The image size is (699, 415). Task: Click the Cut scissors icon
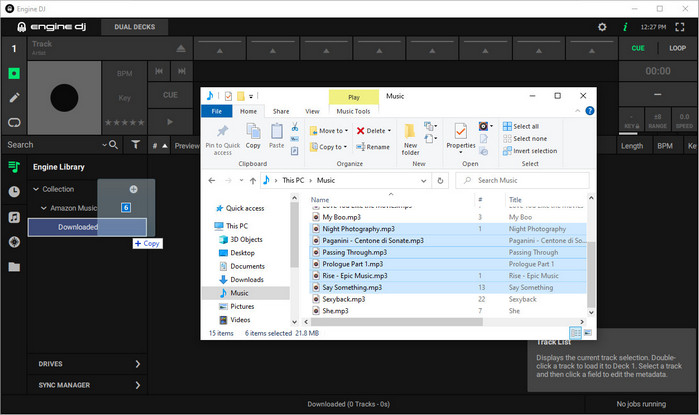tap(295, 127)
